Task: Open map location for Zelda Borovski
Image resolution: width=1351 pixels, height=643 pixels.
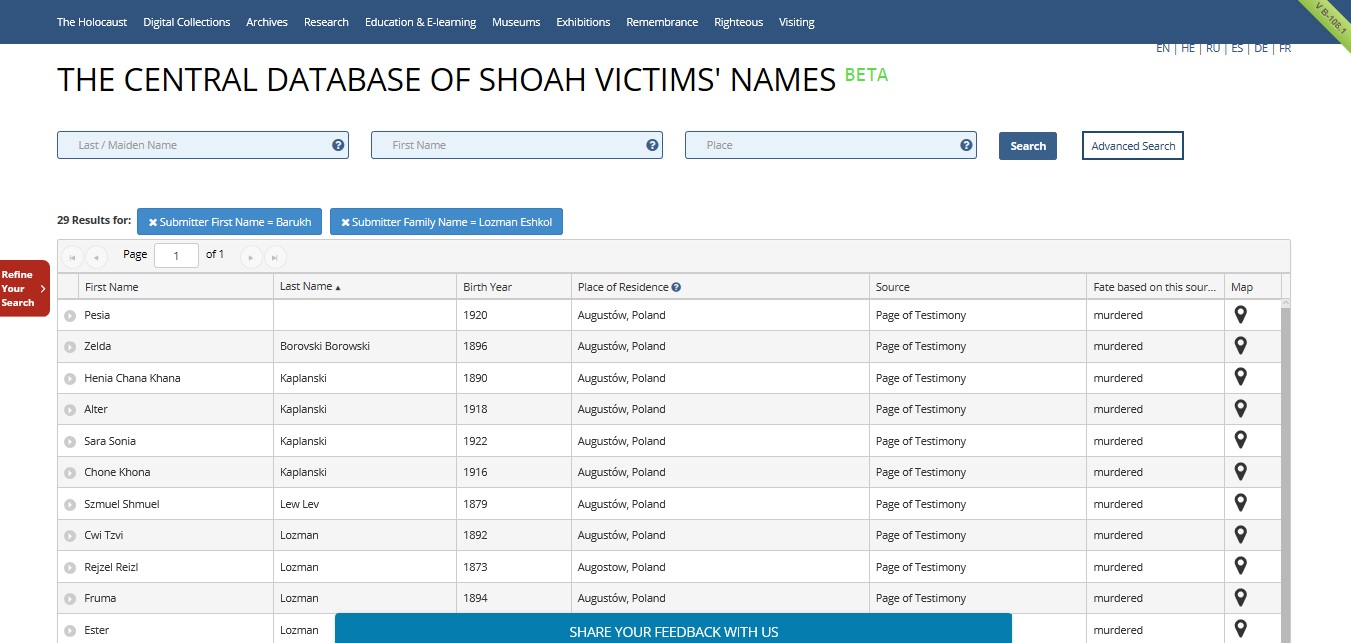Action: tap(1240, 346)
